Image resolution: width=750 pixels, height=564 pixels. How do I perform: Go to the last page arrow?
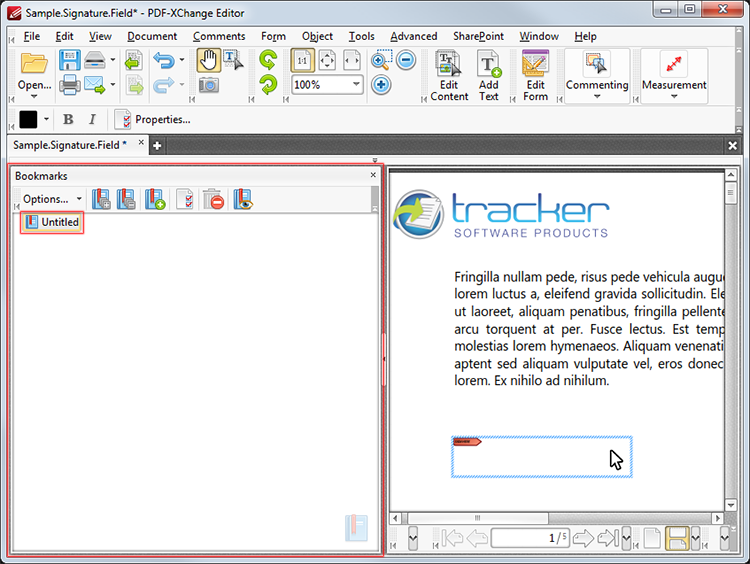point(608,538)
